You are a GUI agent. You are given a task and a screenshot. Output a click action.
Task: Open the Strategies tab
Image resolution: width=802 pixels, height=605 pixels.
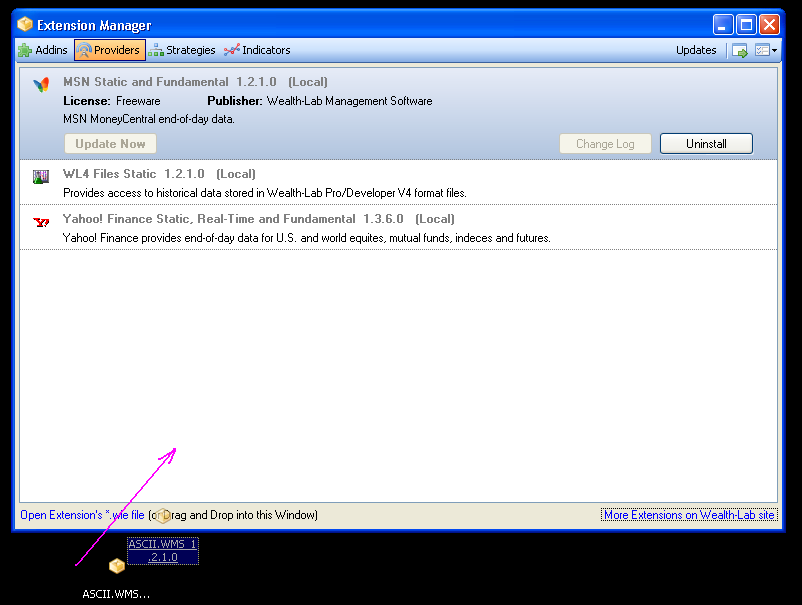click(x=182, y=50)
